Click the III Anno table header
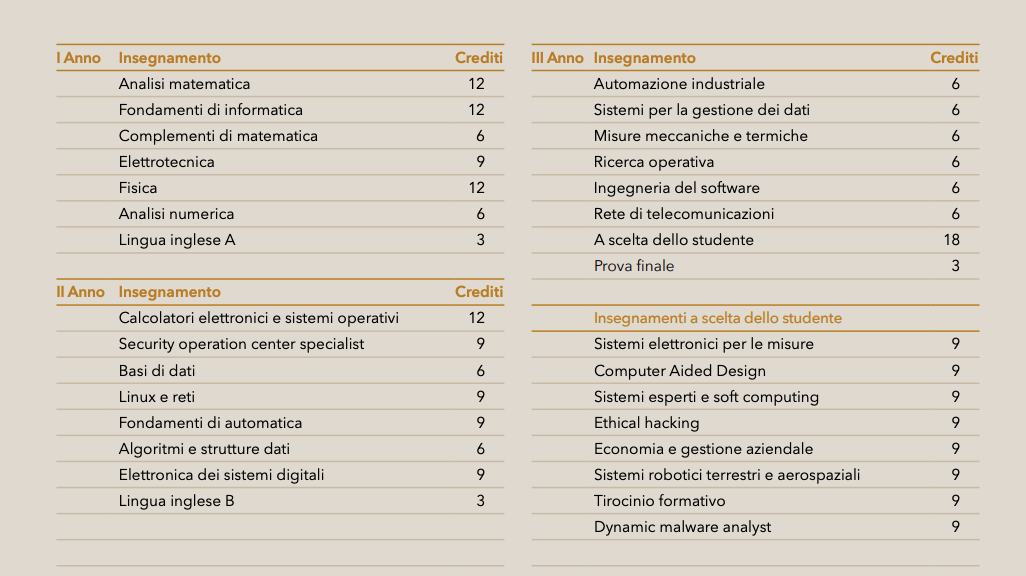Screen dimensions: 1026x576 tap(557, 58)
